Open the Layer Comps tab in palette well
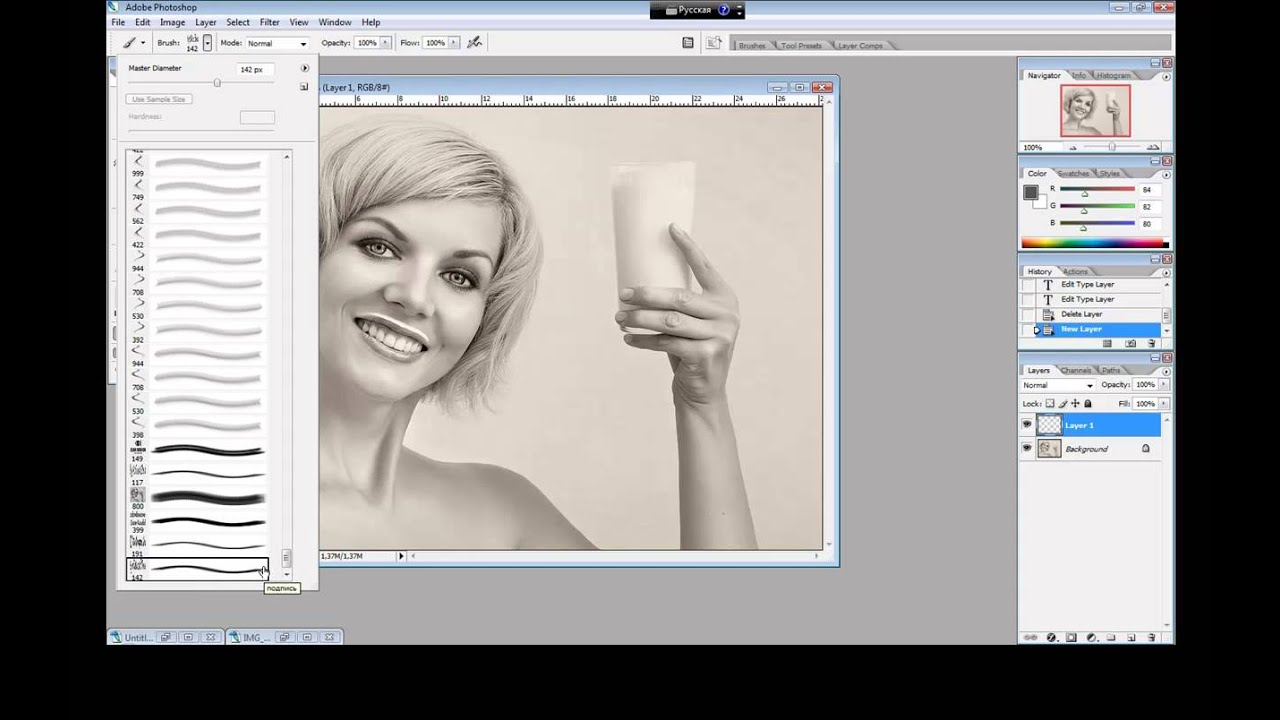The height and width of the screenshot is (720, 1280). click(x=860, y=46)
